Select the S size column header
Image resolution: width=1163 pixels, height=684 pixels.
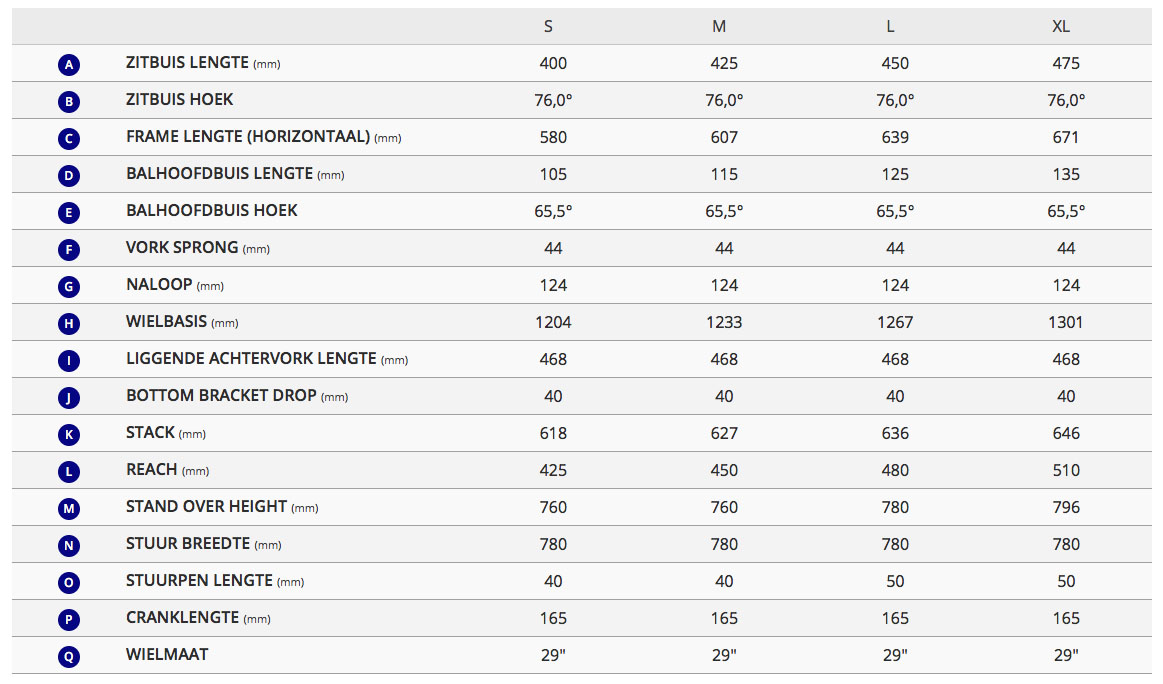(548, 27)
